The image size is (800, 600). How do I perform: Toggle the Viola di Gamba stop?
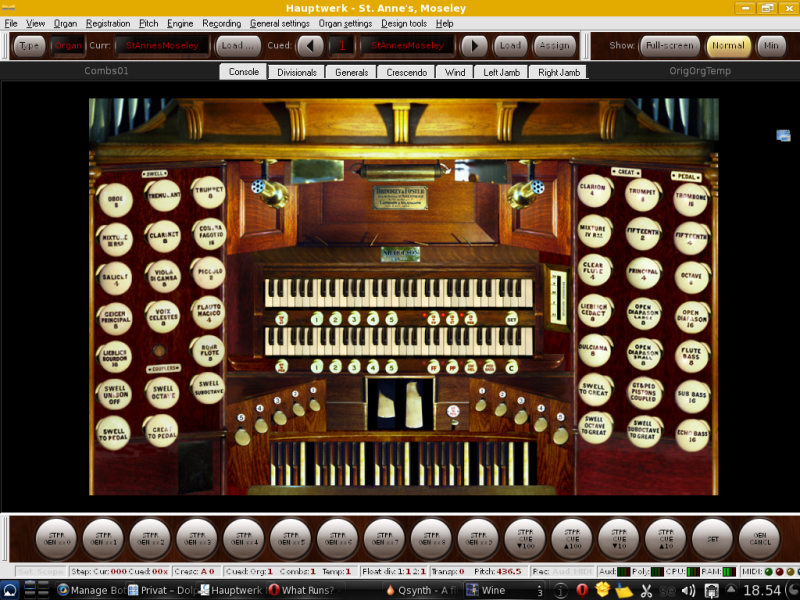coord(163,276)
